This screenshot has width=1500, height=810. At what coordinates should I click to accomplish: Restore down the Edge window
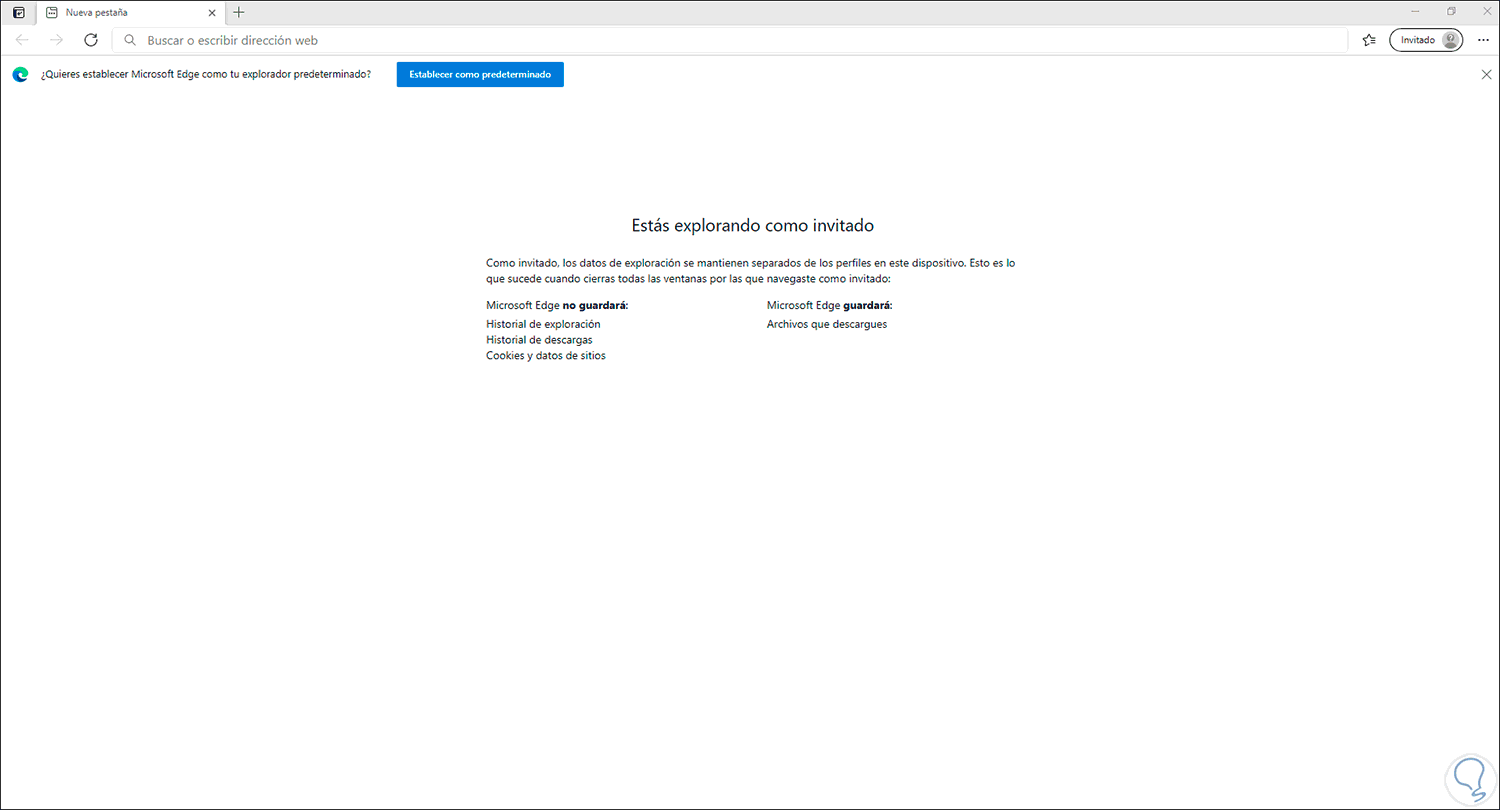(x=1451, y=11)
